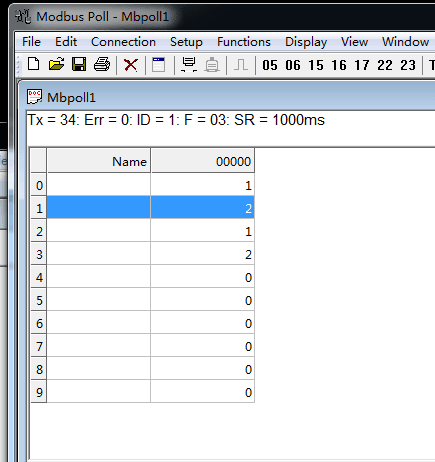Click Name cell in row 9

point(99,392)
